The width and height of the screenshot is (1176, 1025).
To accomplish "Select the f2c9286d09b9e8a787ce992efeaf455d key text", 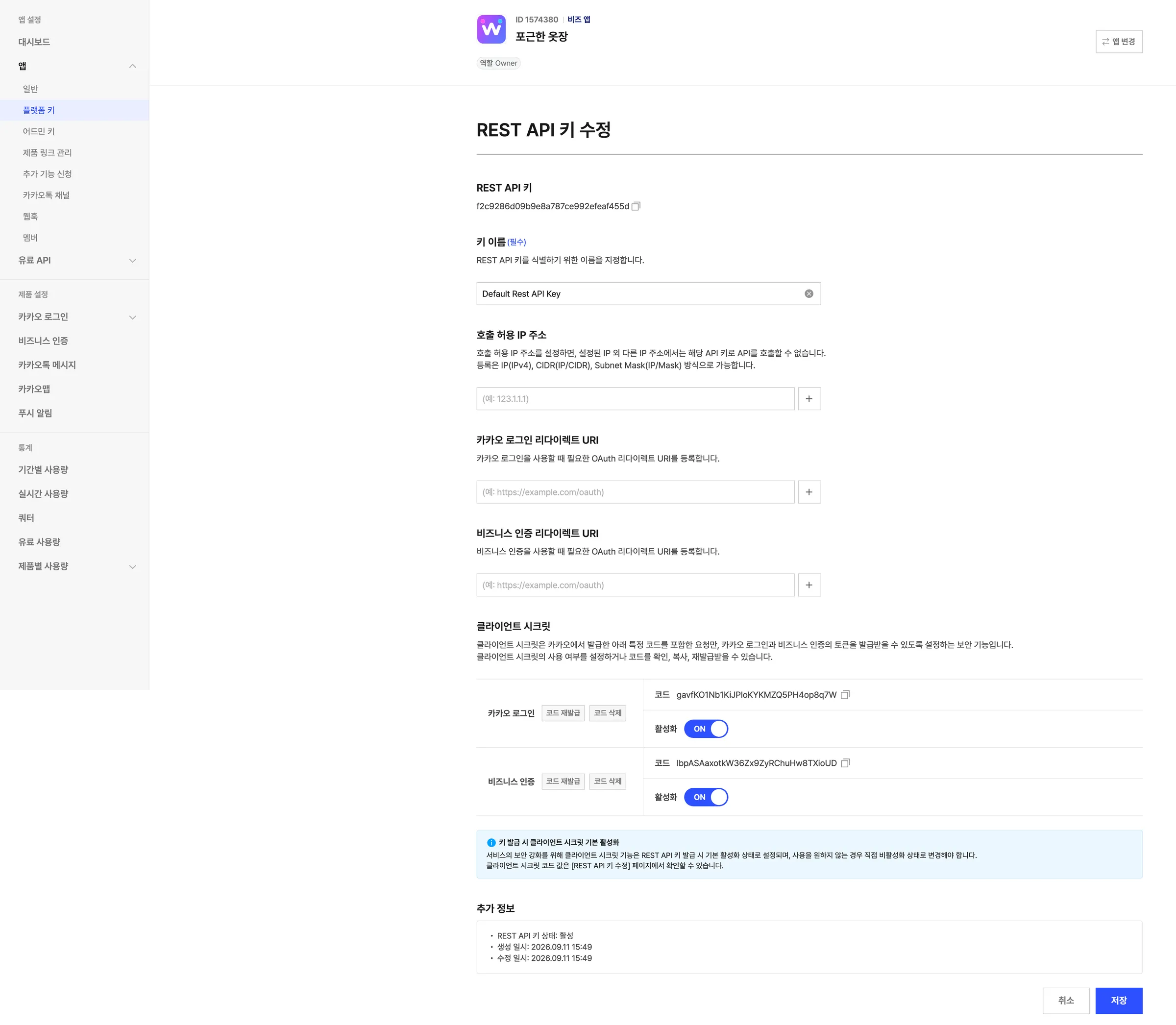I will [553, 206].
